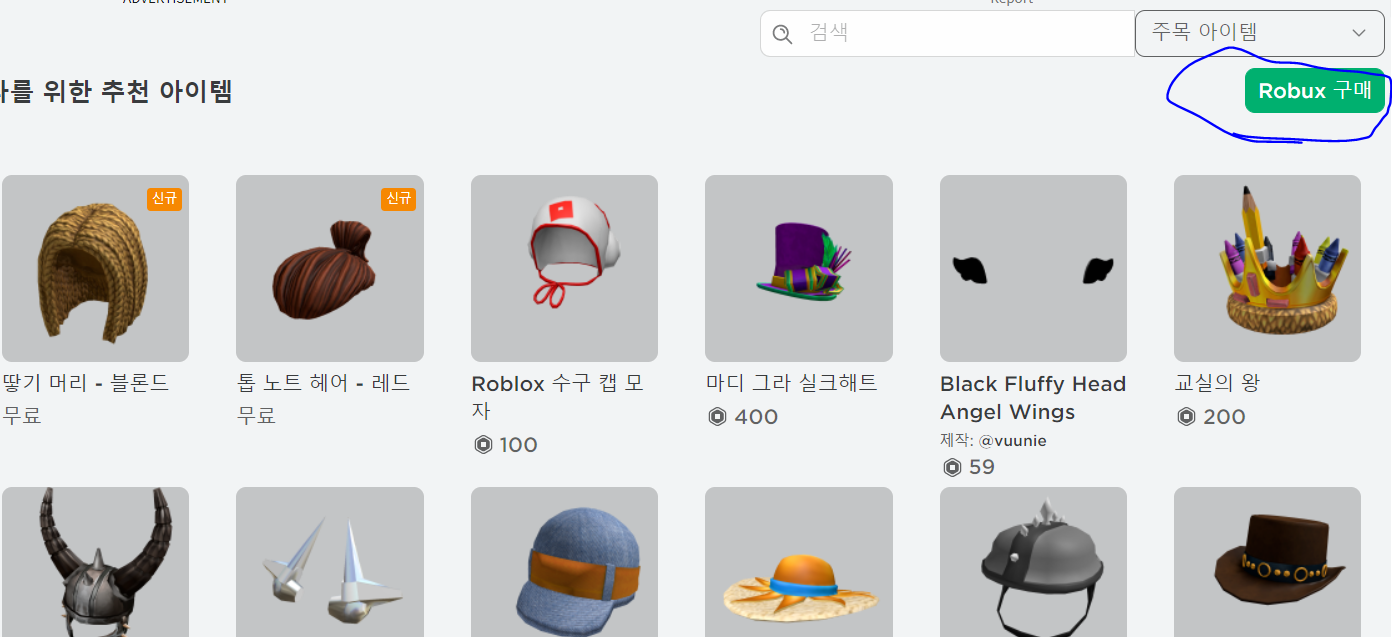This screenshot has height=637, width=1392.
Task: Click Black Fluffy Head Angel Wings title
Action: click(x=1033, y=398)
